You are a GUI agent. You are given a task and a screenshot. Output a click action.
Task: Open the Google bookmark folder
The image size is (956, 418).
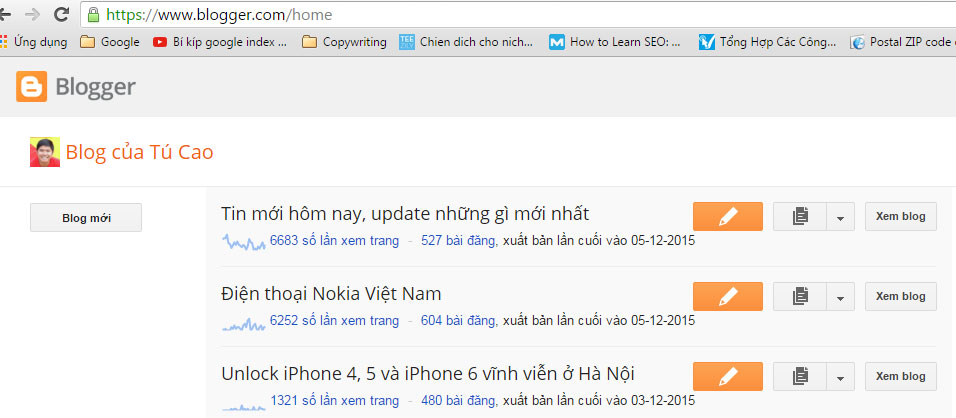(110, 42)
